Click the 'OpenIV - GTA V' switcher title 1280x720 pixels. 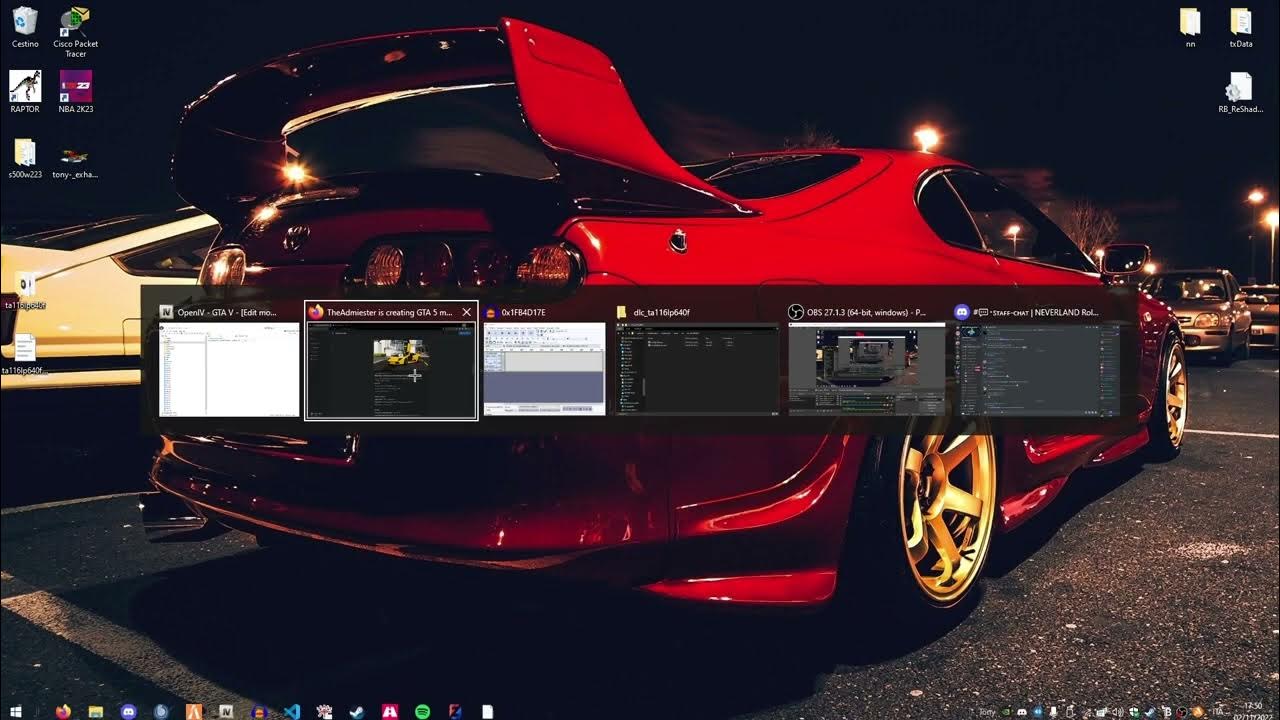click(227, 312)
